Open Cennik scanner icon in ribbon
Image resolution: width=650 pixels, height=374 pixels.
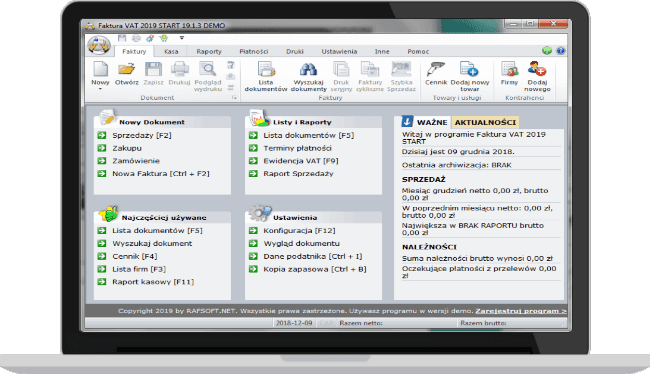436,69
